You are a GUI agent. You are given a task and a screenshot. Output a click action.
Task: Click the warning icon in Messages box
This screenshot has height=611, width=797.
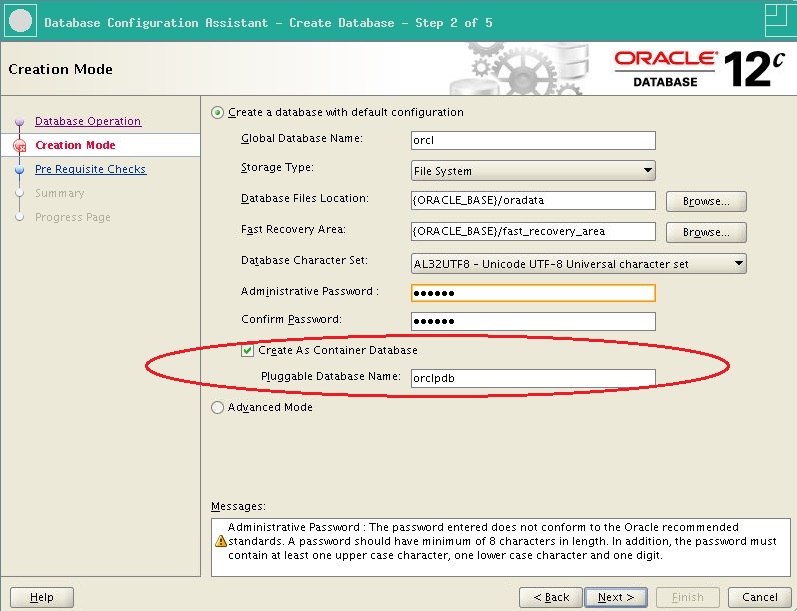(221, 541)
